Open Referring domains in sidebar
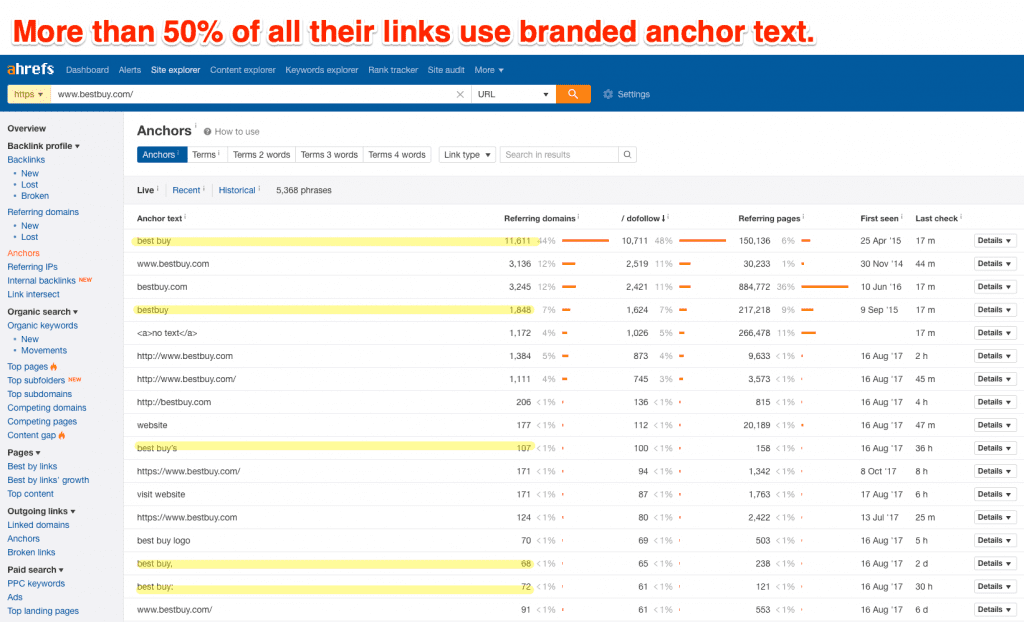The height and width of the screenshot is (622, 1024). pyautogui.click(x=43, y=212)
